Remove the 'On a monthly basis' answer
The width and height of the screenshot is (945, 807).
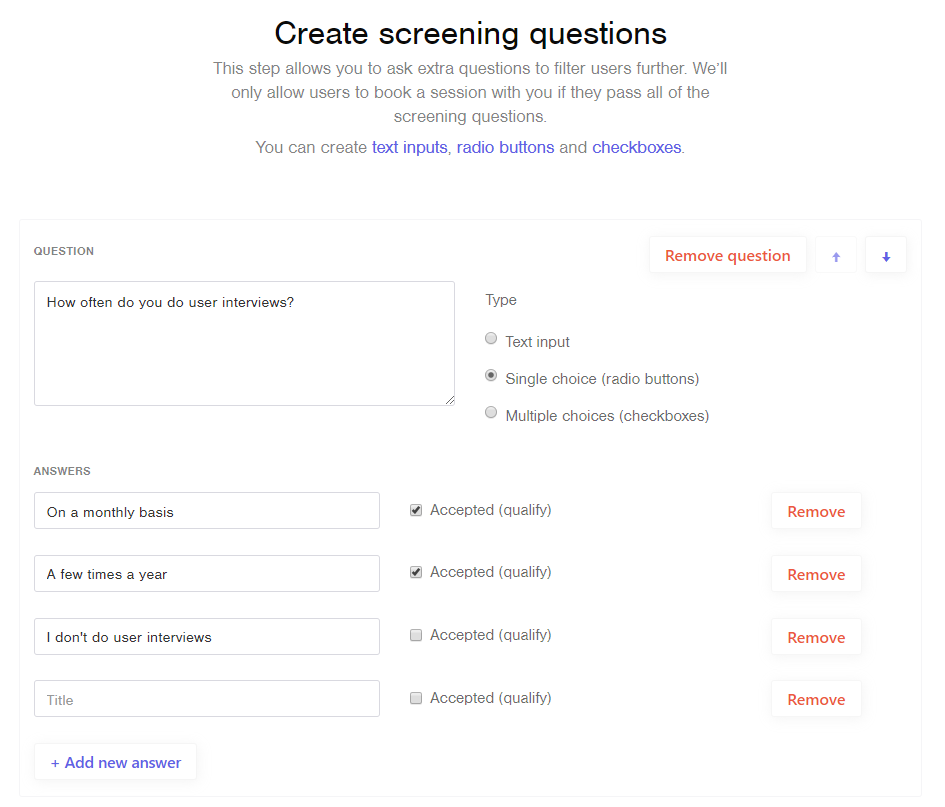click(816, 512)
